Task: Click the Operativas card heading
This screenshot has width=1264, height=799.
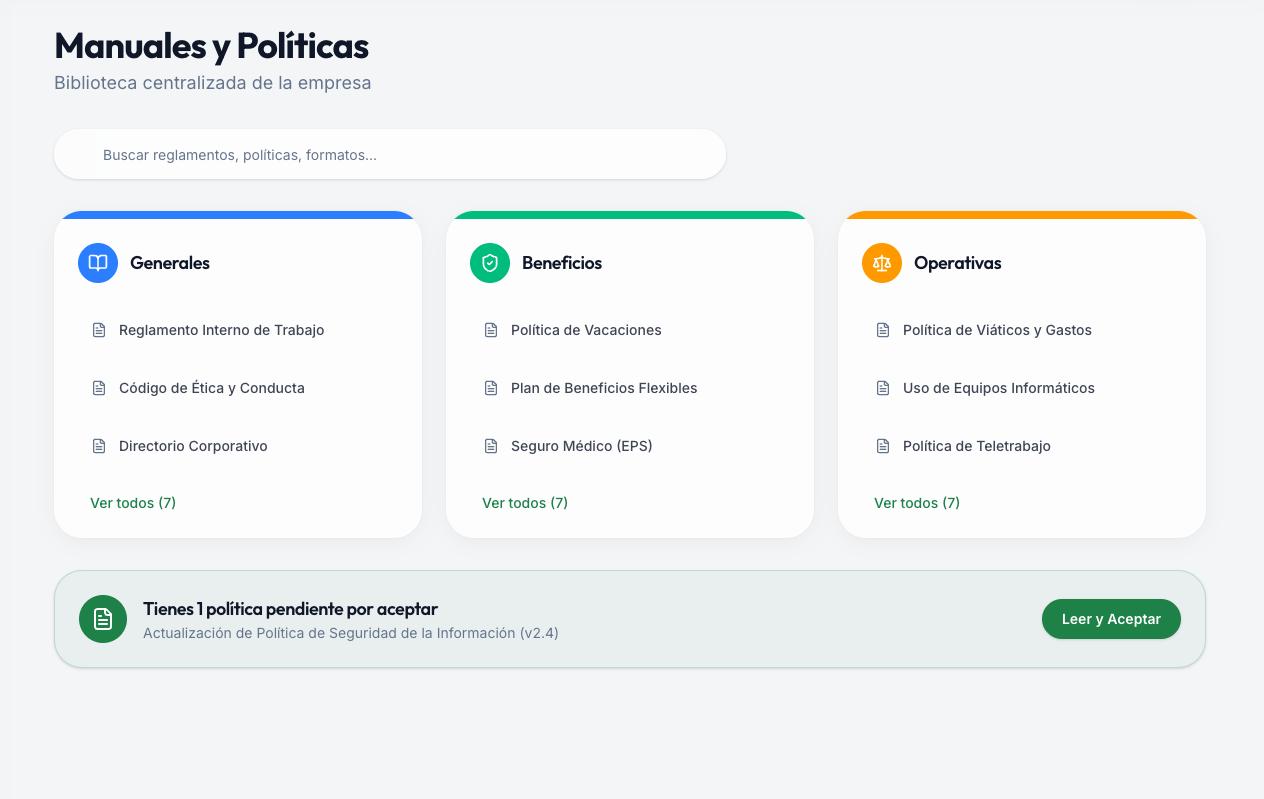Action: (x=958, y=263)
